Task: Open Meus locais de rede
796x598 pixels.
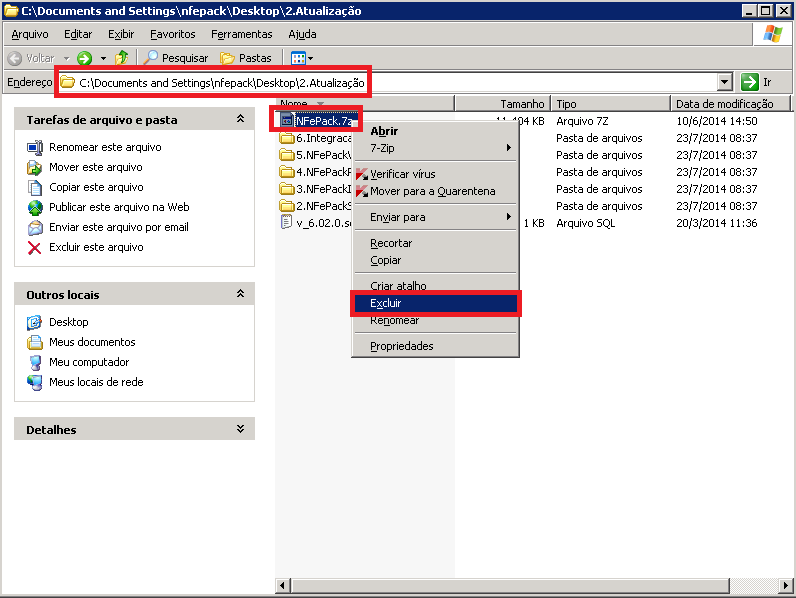Action: pyautogui.click(x=95, y=382)
